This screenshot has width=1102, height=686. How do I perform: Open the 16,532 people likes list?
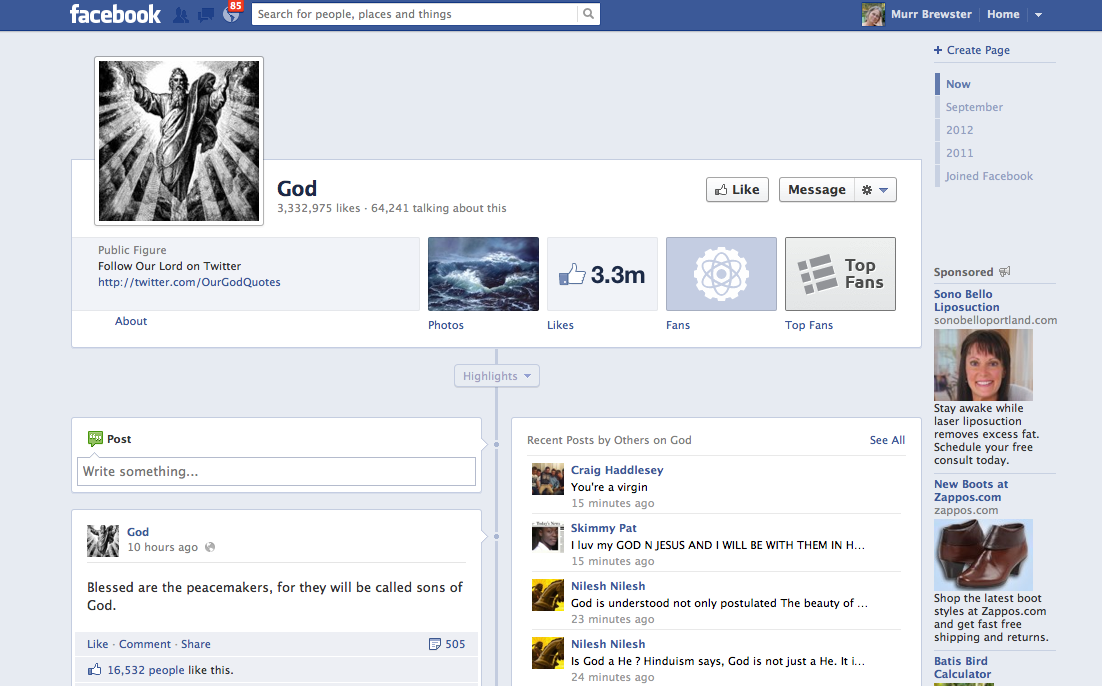[x=146, y=670]
